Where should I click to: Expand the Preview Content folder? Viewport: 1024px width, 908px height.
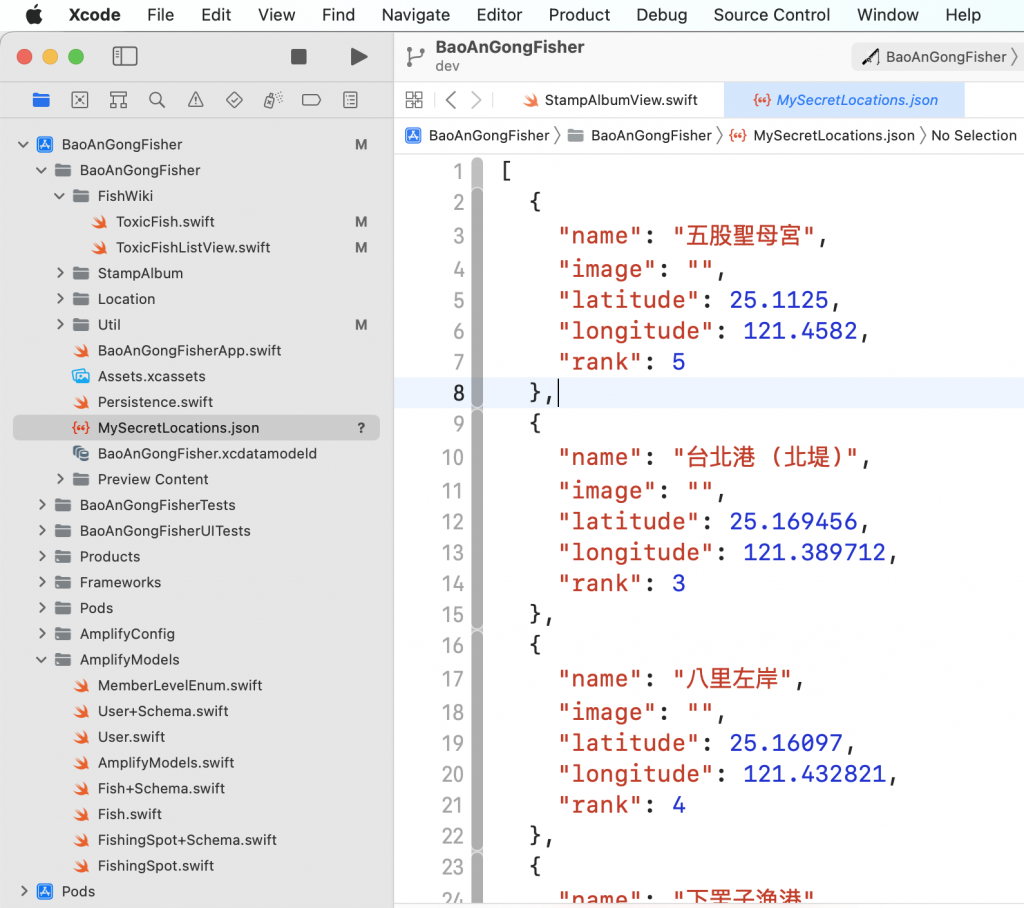tap(60, 479)
